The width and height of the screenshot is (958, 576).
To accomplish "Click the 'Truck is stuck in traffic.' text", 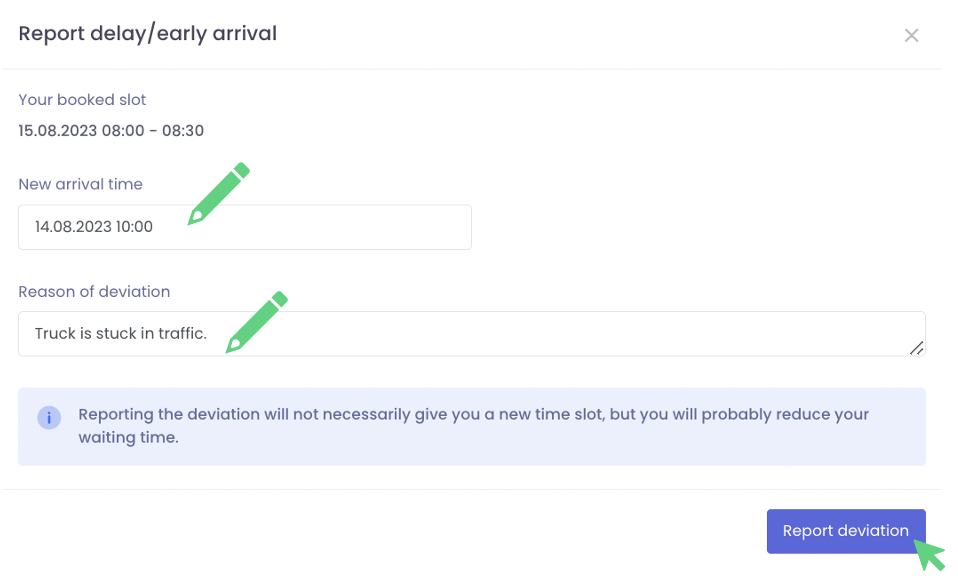I will click(x=120, y=333).
